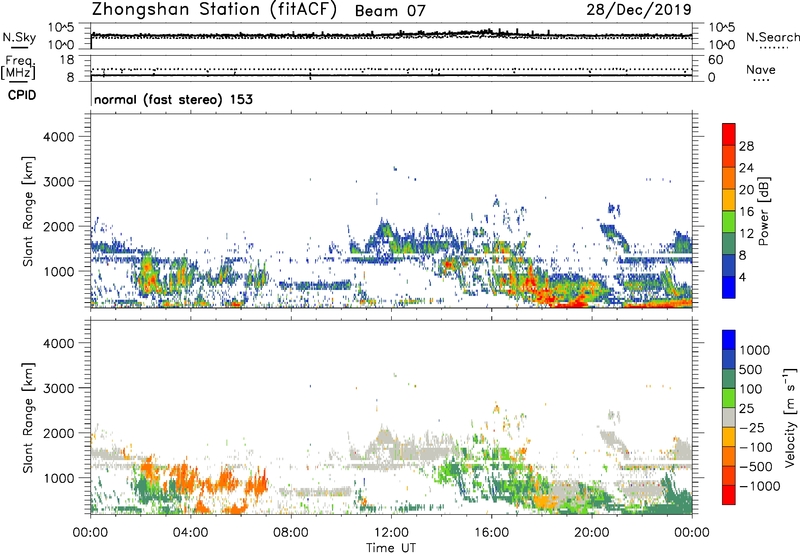Click the '4000' tick of the power panel

pos(59,137)
